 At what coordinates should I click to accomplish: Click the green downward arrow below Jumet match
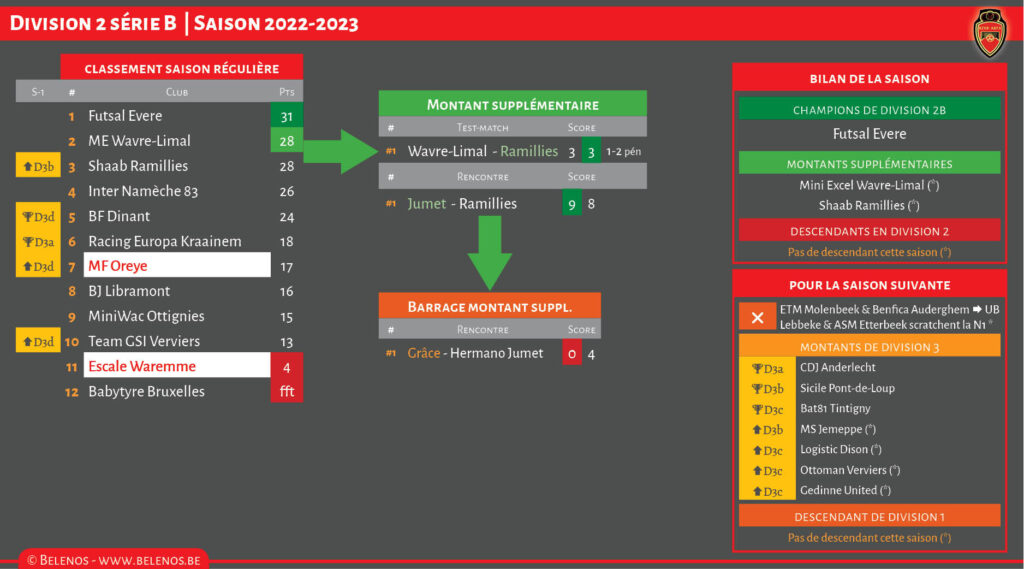point(489,255)
